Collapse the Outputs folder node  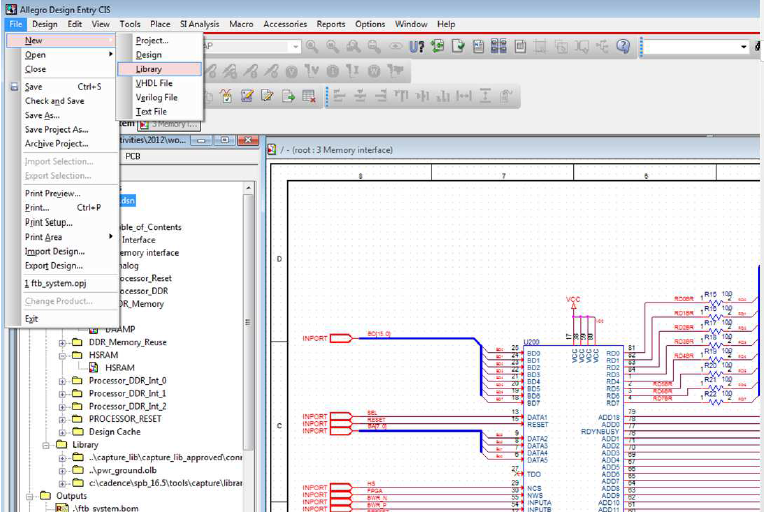click(x=30, y=496)
